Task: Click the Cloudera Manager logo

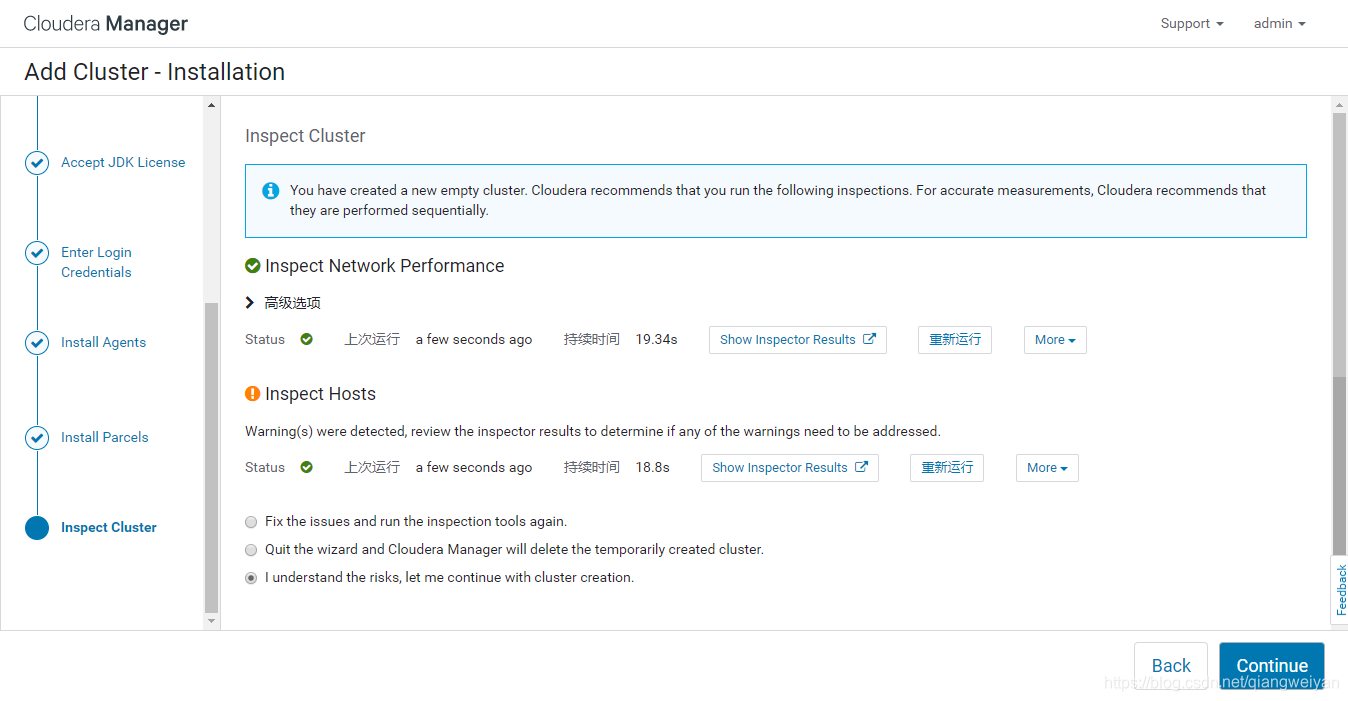Action: 105,24
